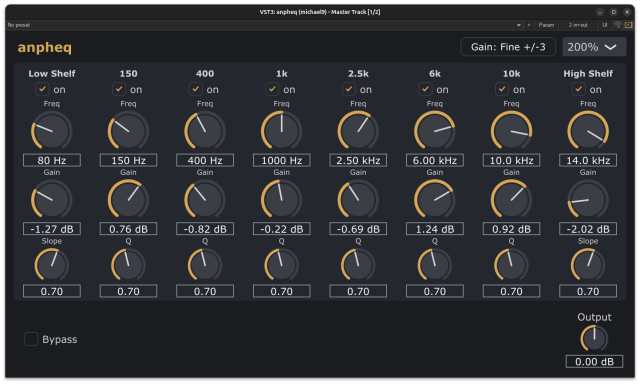Click the 150 Hz frequency value field
This screenshot has width=640, height=384.
[128, 160]
